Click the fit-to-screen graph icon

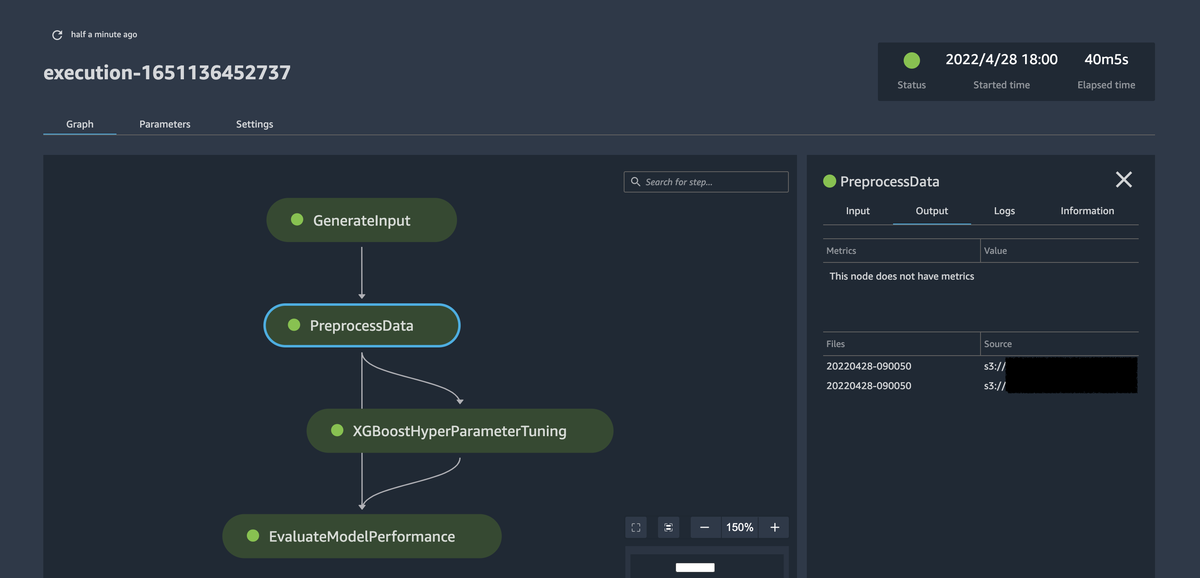(636, 527)
